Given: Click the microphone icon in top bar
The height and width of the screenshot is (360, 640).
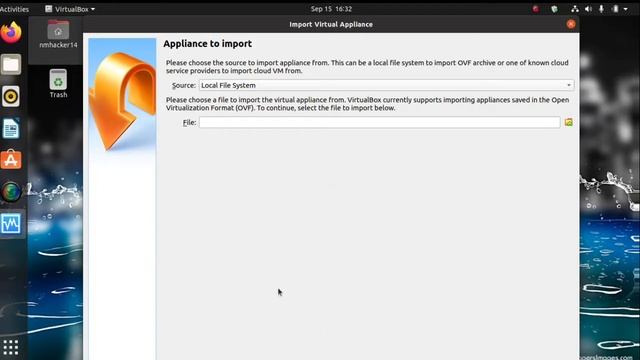Looking at the screenshot, I should pos(601,9).
